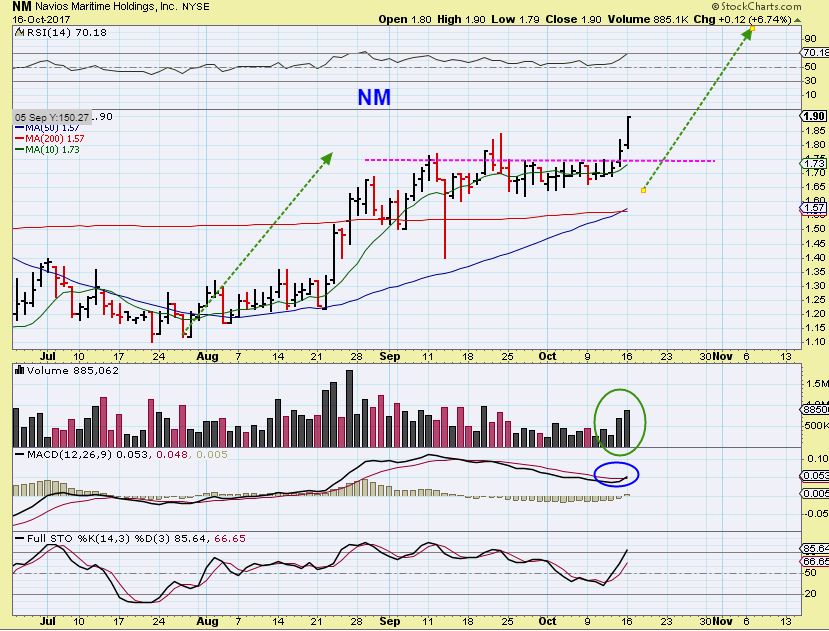Click the RSI(14) 70.18 indicator label
829x631 pixels.
[67, 32]
